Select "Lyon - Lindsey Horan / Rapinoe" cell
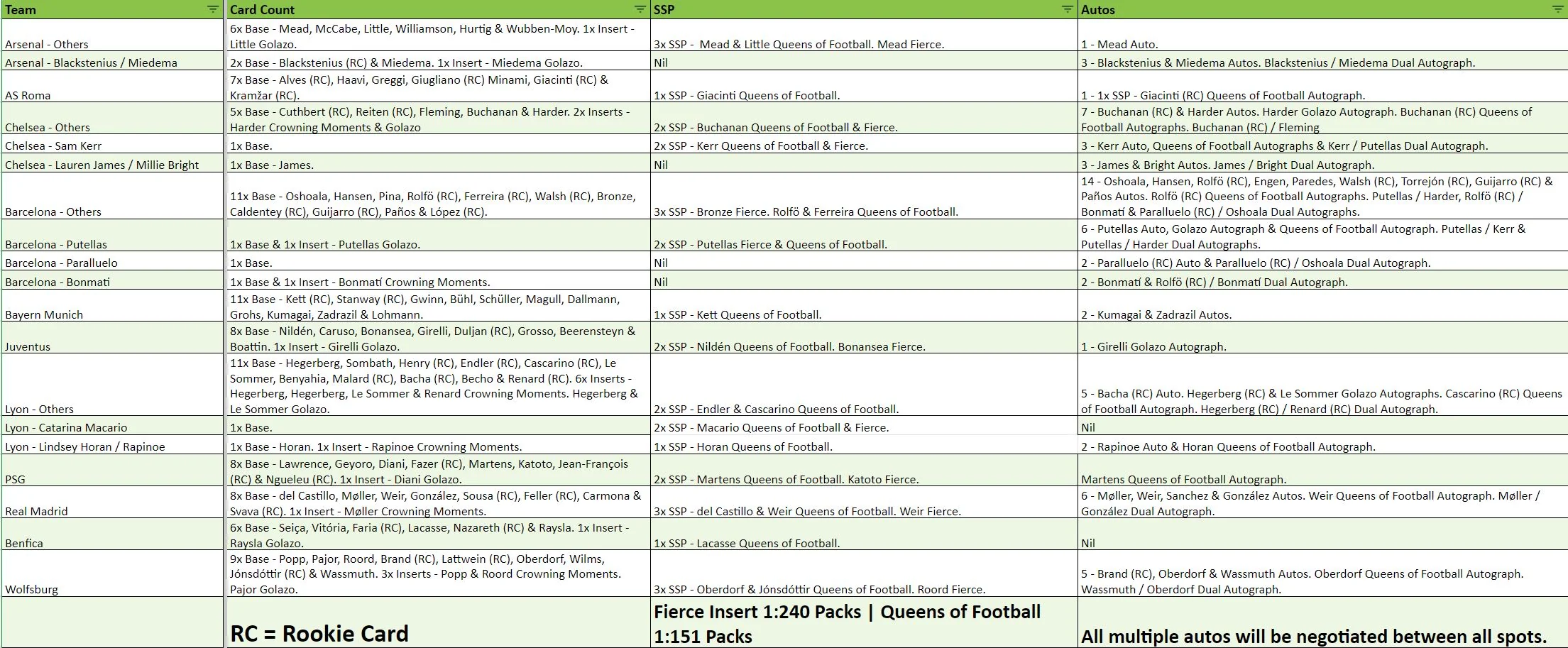 point(114,446)
